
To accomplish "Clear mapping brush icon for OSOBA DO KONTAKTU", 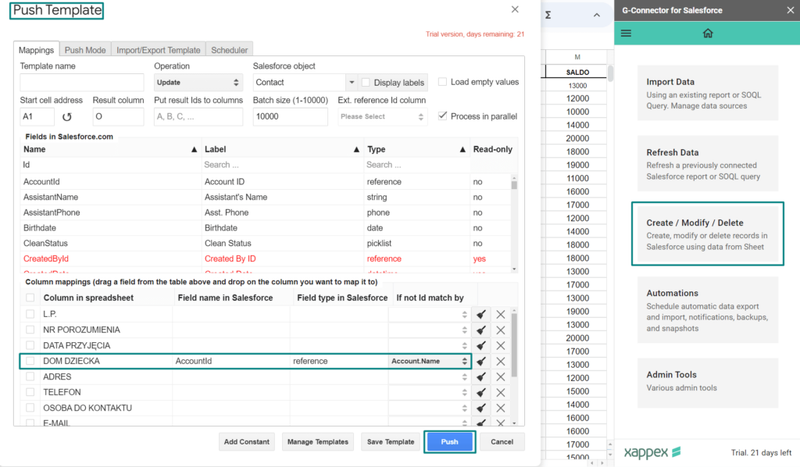I will click(481, 408).
